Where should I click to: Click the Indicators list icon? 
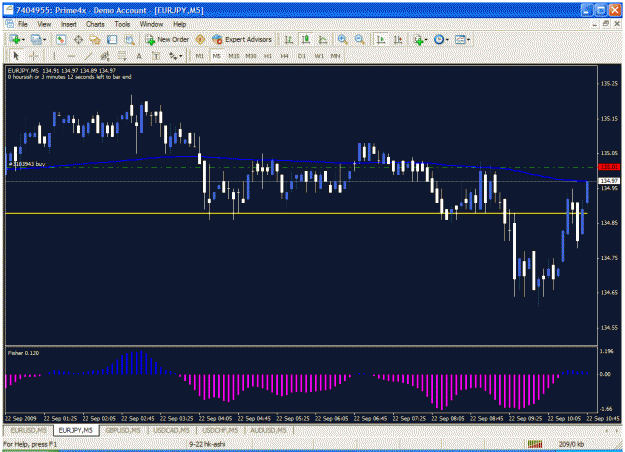coord(418,39)
